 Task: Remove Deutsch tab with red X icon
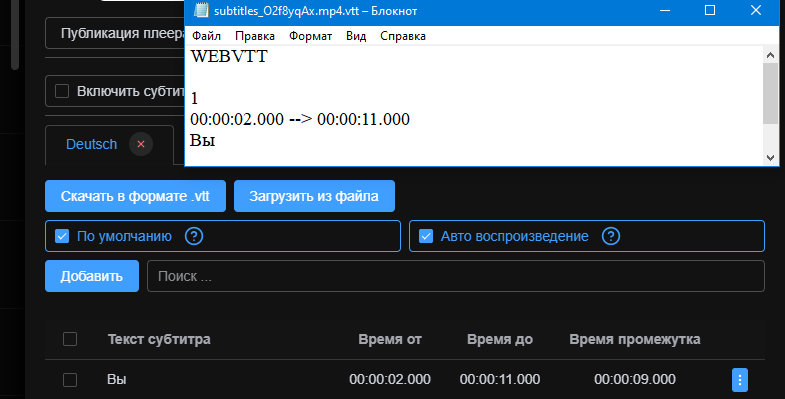point(141,144)
